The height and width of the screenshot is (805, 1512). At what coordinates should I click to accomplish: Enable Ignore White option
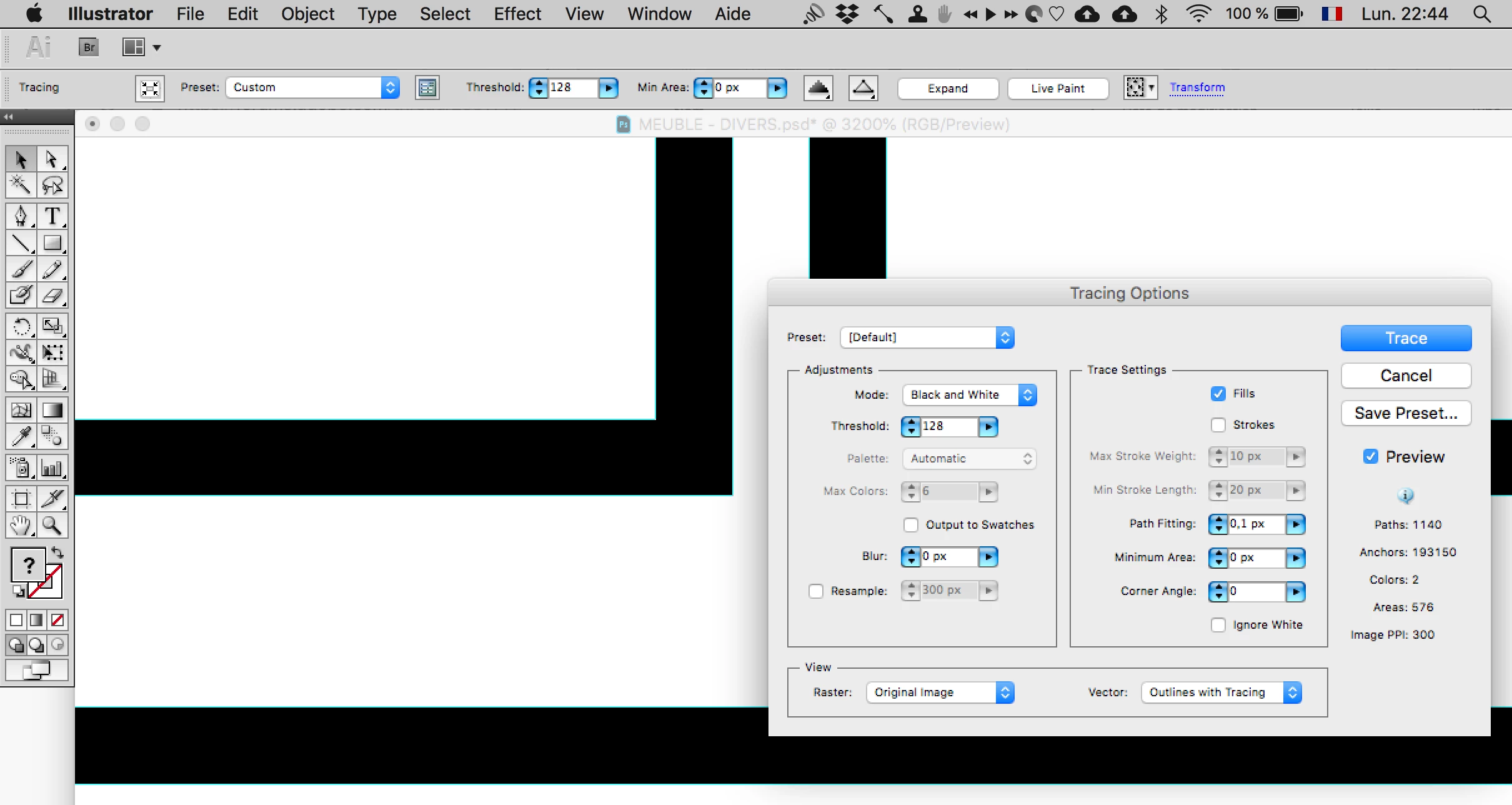1218,625
